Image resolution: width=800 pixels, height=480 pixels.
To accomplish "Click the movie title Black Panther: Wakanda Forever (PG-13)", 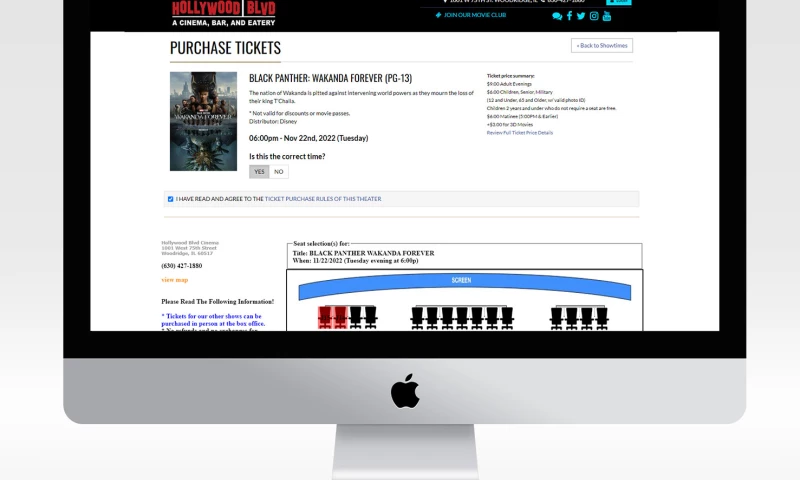I will coord(331,78).
